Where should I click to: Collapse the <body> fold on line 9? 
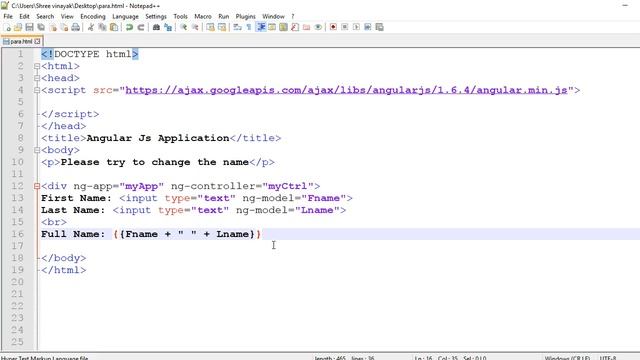(37, 150)
